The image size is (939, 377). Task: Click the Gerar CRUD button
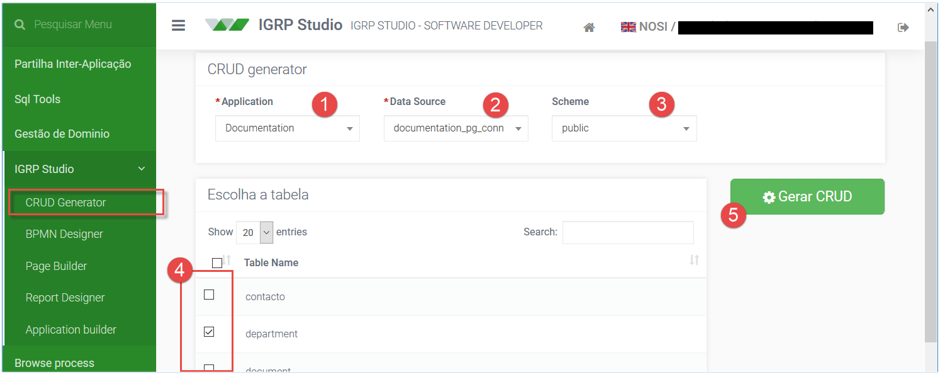[x=807, y=196]
